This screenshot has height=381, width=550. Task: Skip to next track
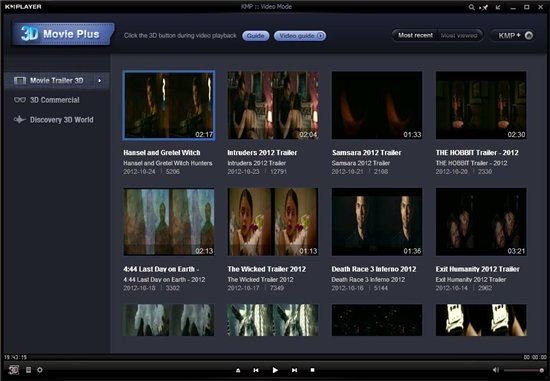[294, 370]
